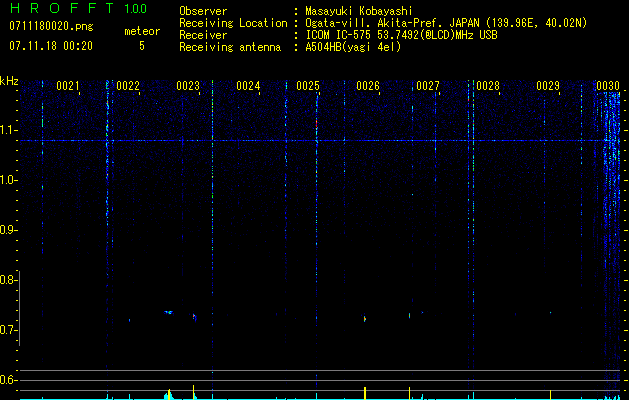The width and height of the screenshot is (629, 400).
Task: Click the 1.0 frequency axis label
Action: [8, 180]
